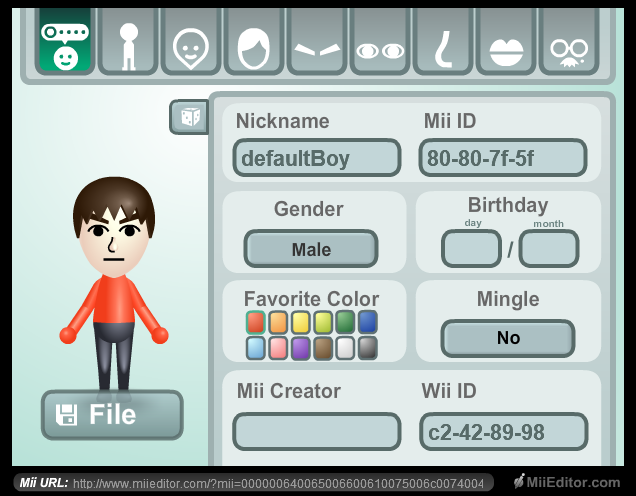Click the Wii ID label
Screen dimensions: 636x496
pos(449,391)
